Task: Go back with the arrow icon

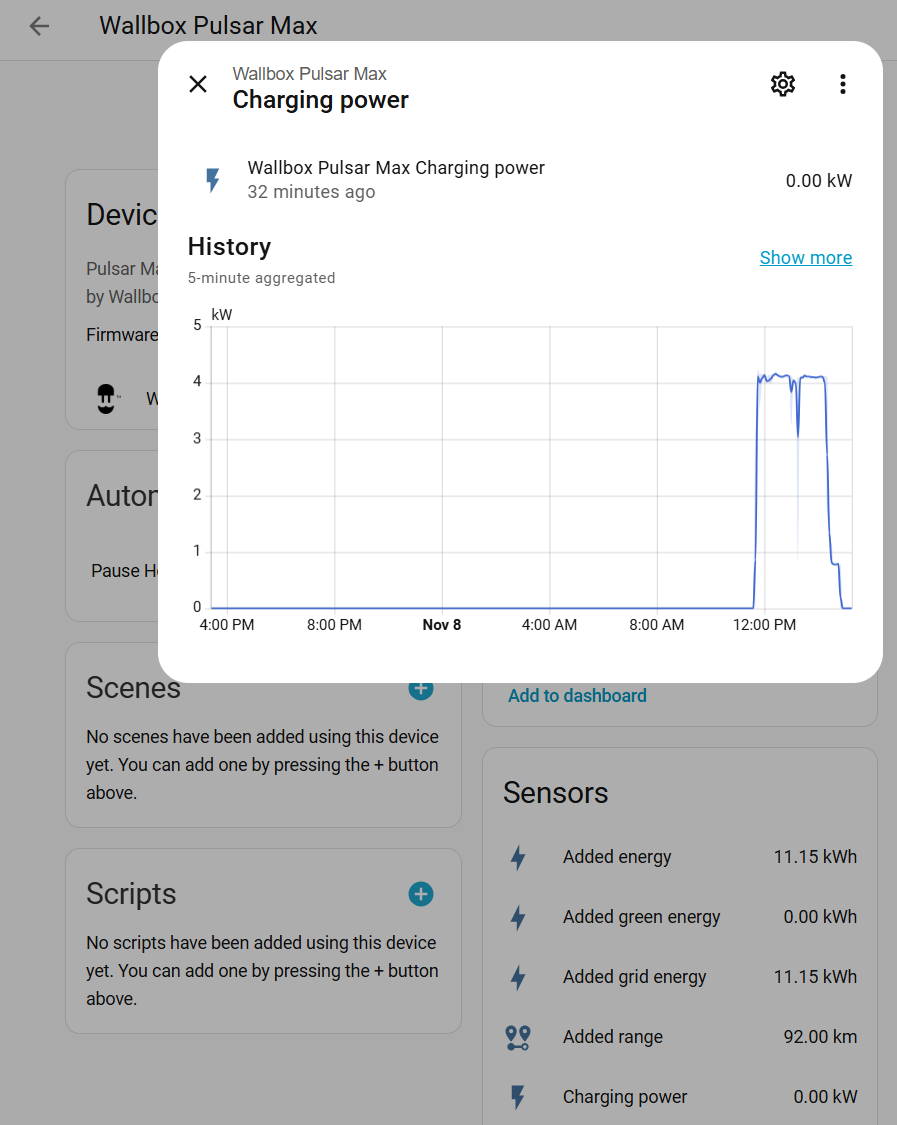Action: pos(39,26)
